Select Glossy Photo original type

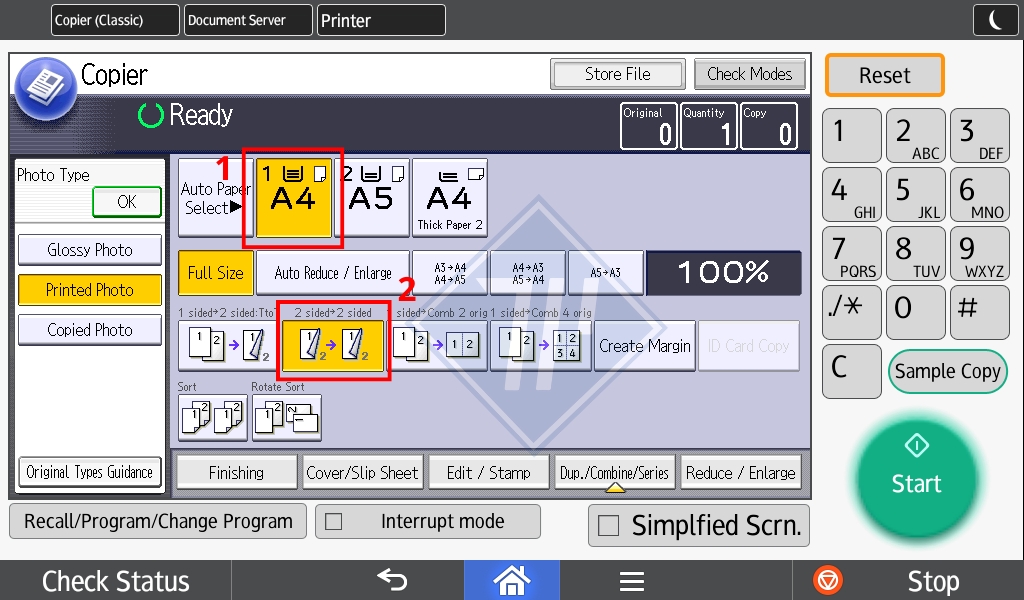[90, 250]
